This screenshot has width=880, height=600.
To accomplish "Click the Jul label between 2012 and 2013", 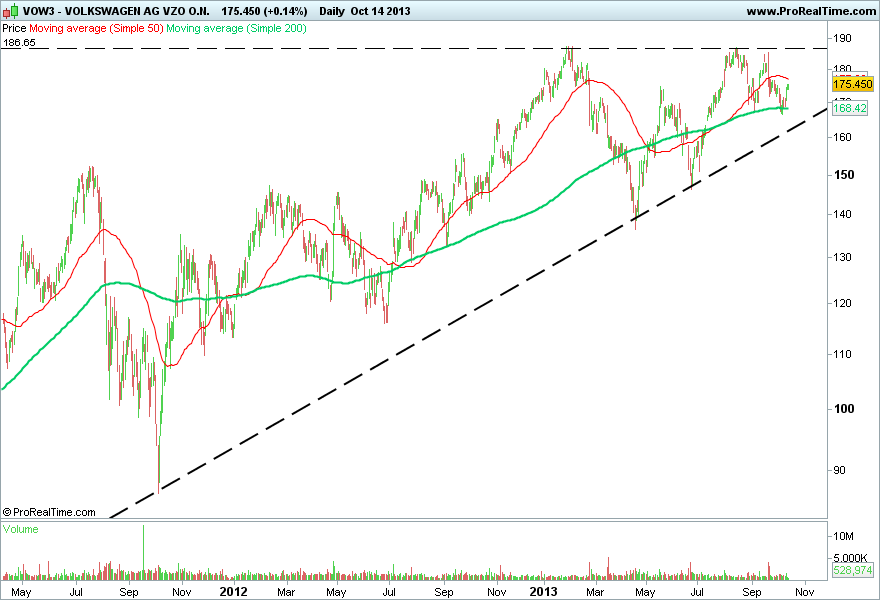I will 388,592.
